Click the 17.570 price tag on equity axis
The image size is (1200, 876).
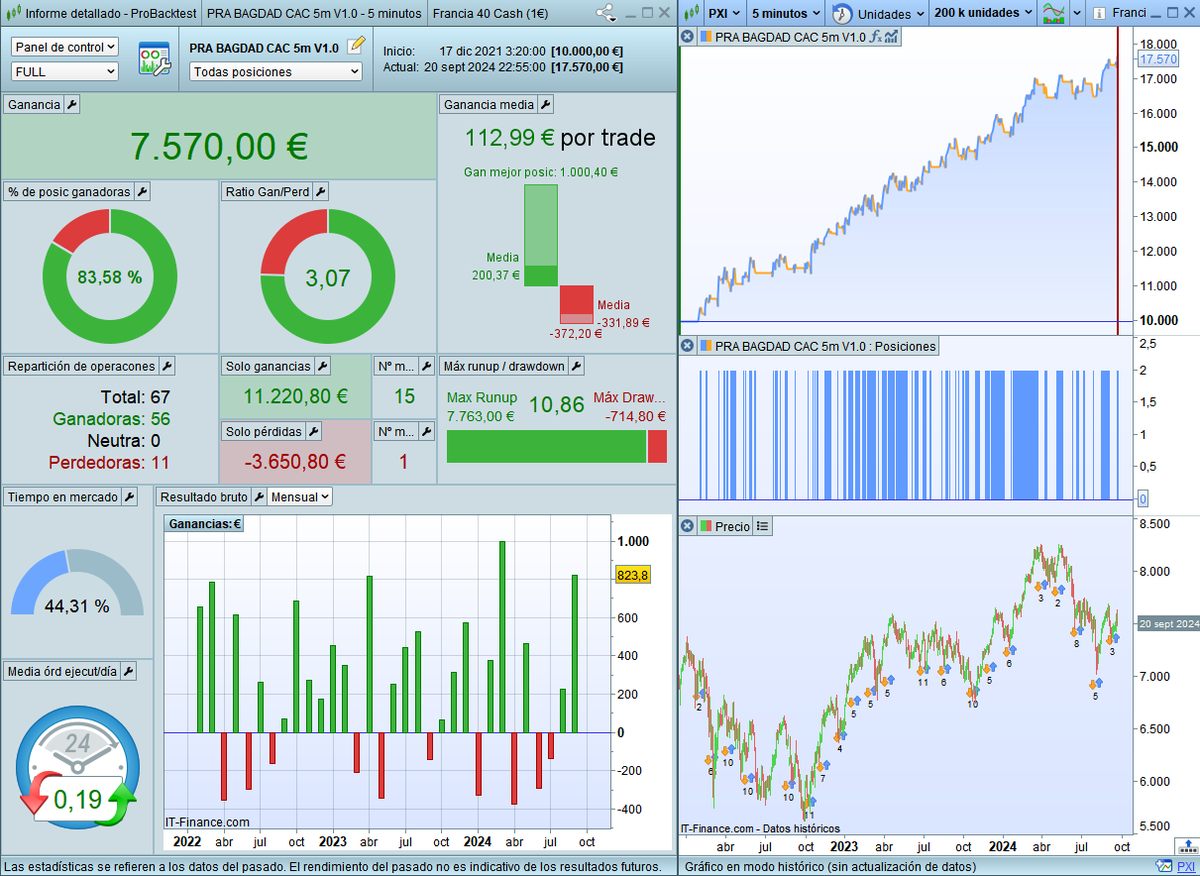pos(1157,60)
